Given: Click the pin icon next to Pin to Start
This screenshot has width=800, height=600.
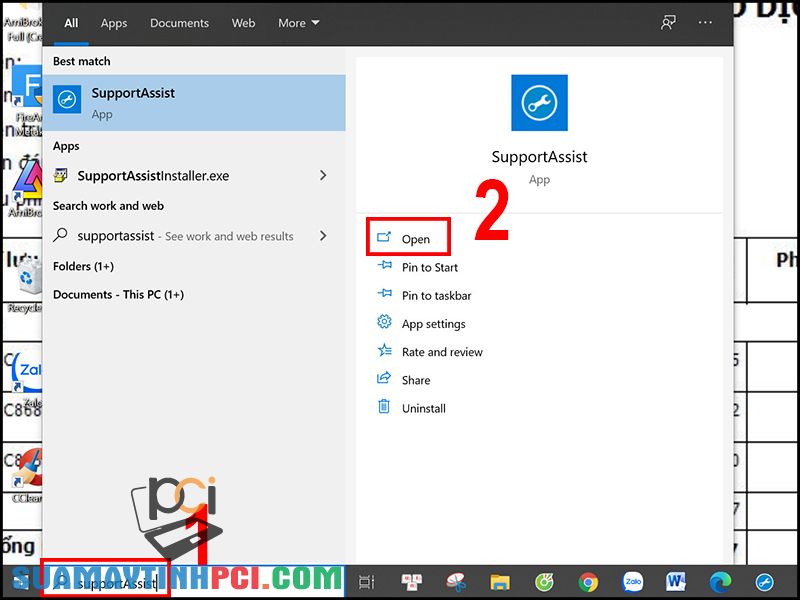Looking at the screenshot, I should 384,266.
